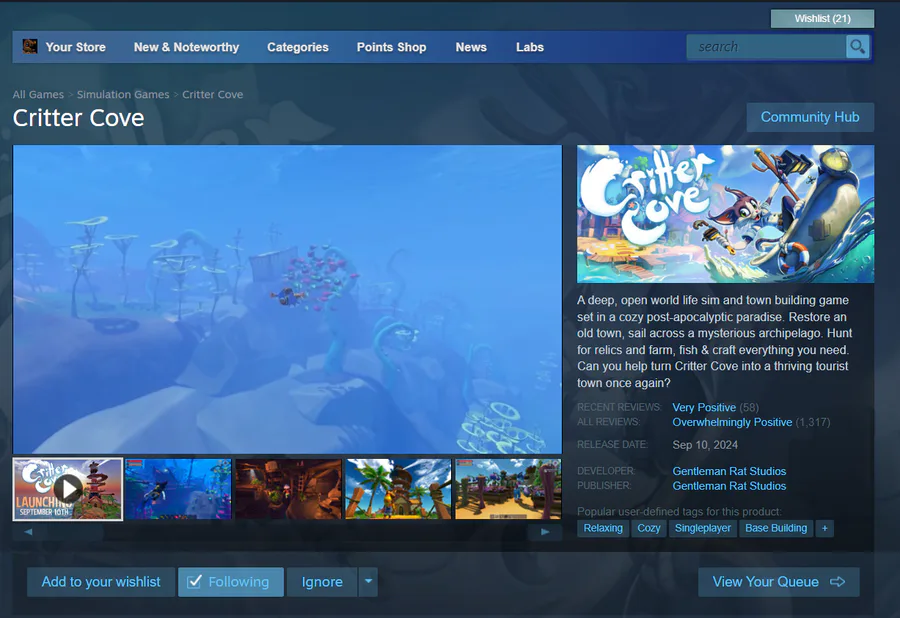Click the Your Store avatar icon

click(30, 46)
